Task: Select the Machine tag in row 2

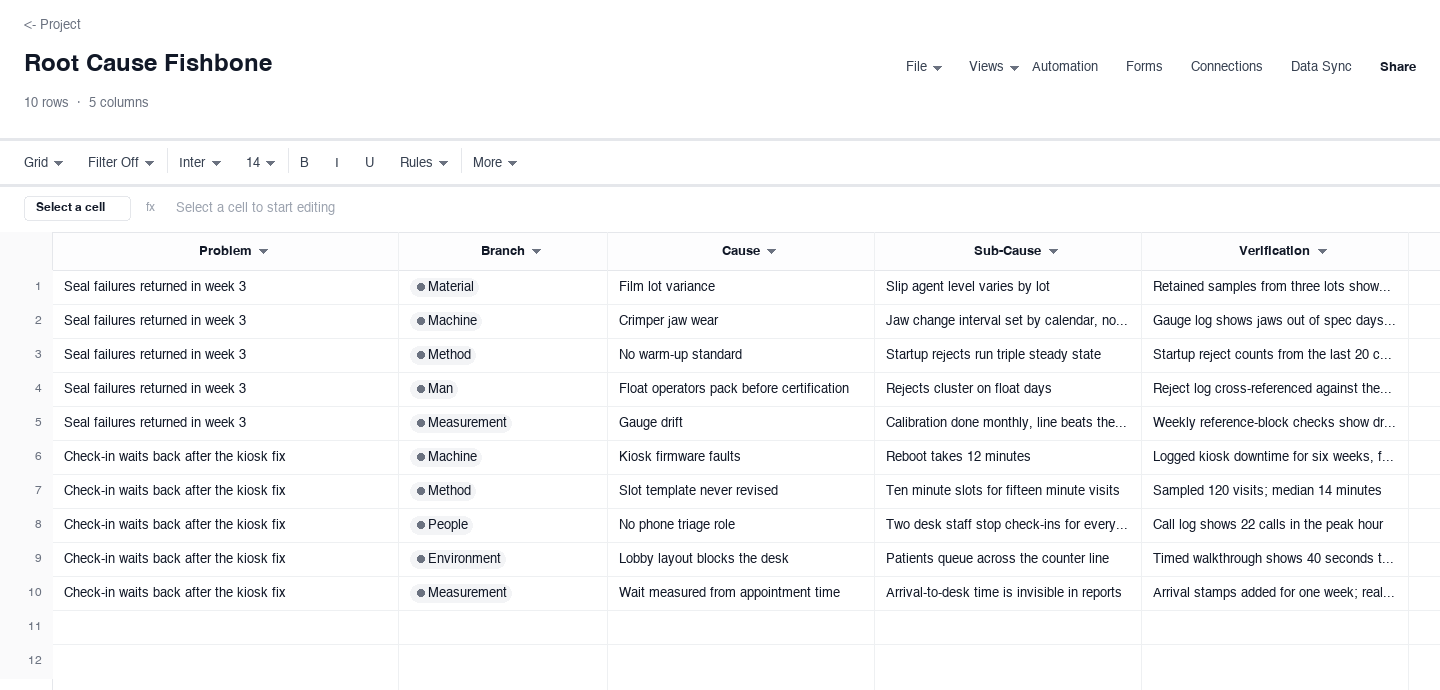Action: tap(446, 321)
